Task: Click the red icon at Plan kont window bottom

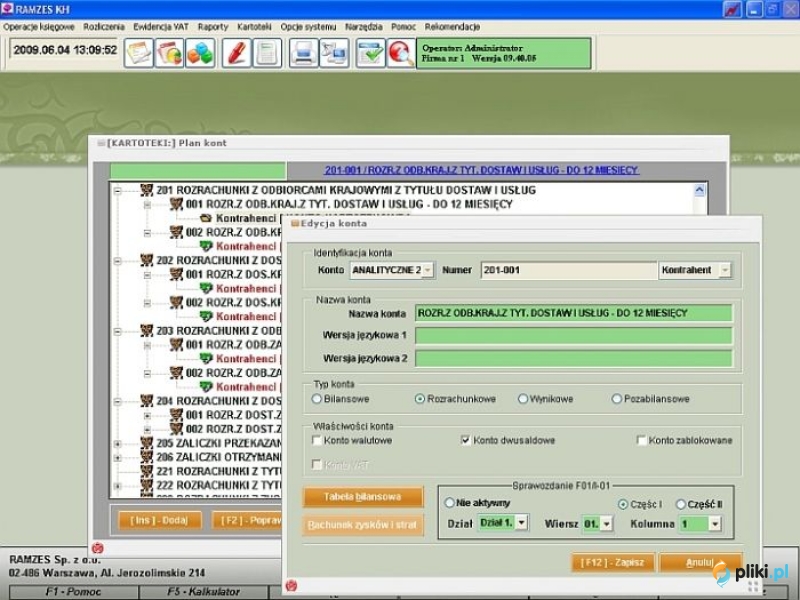Action: click(98, 548)
